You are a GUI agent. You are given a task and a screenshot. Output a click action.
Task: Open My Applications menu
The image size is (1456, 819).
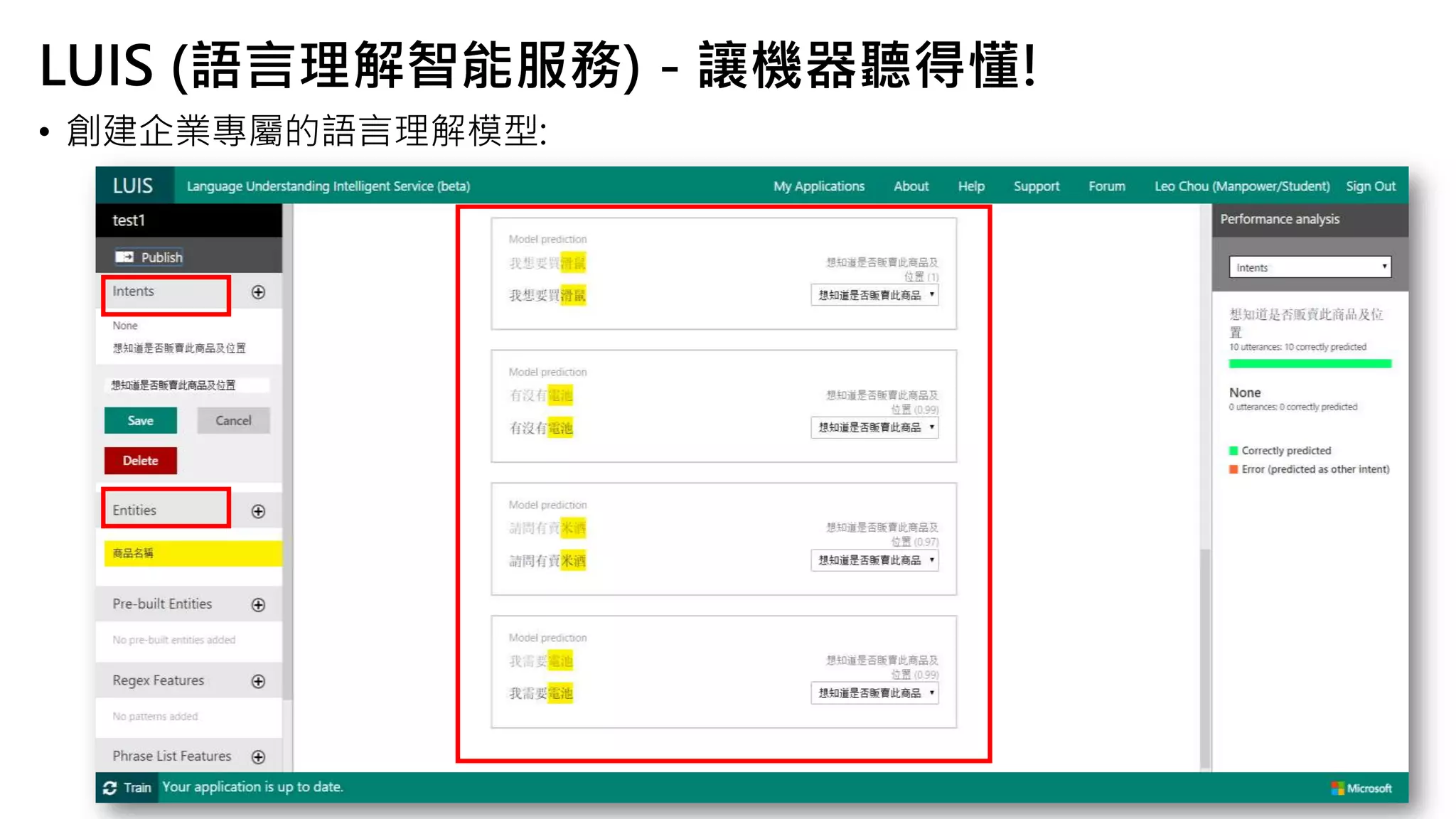819,186
